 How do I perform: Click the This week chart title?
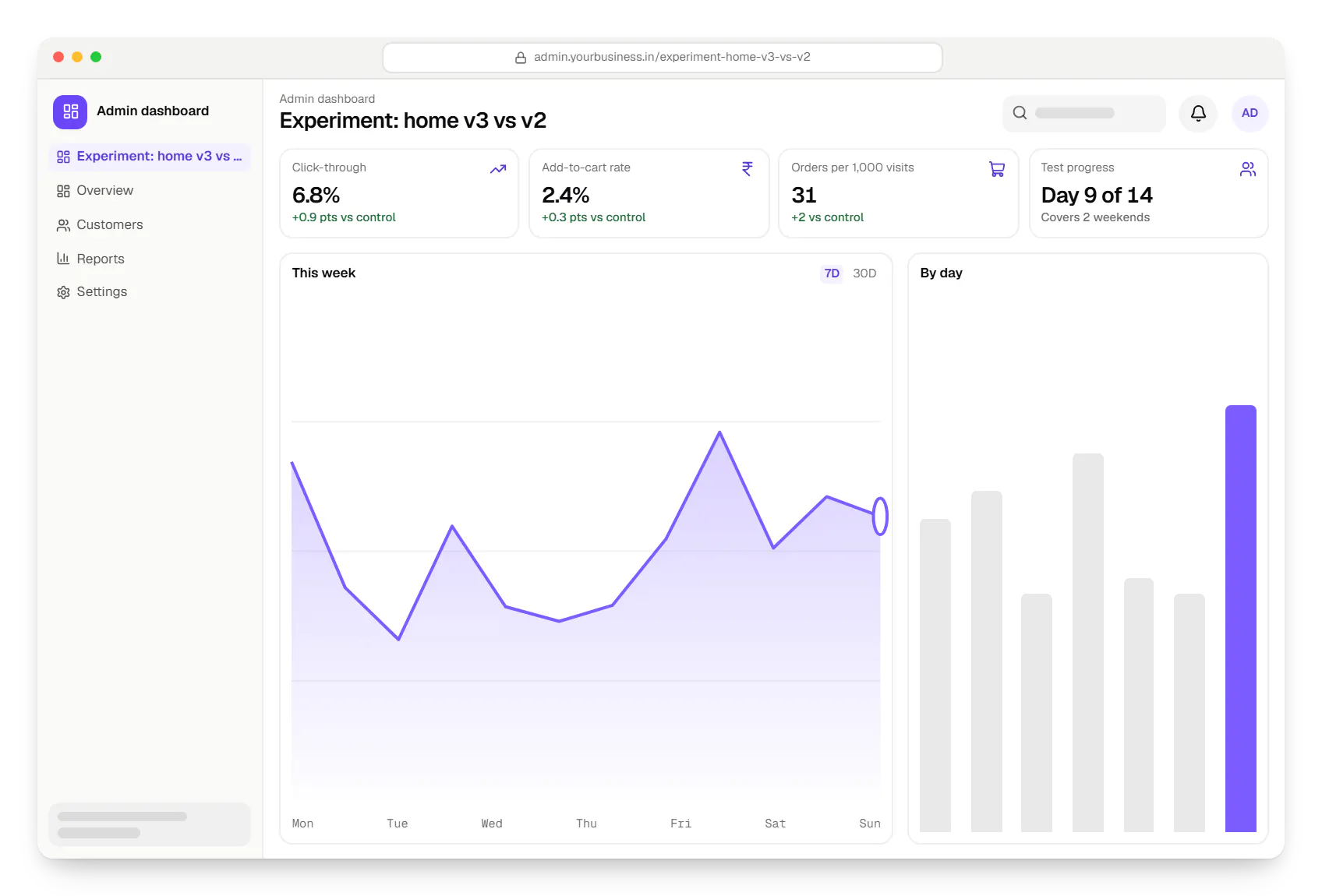tap(323, 273)
